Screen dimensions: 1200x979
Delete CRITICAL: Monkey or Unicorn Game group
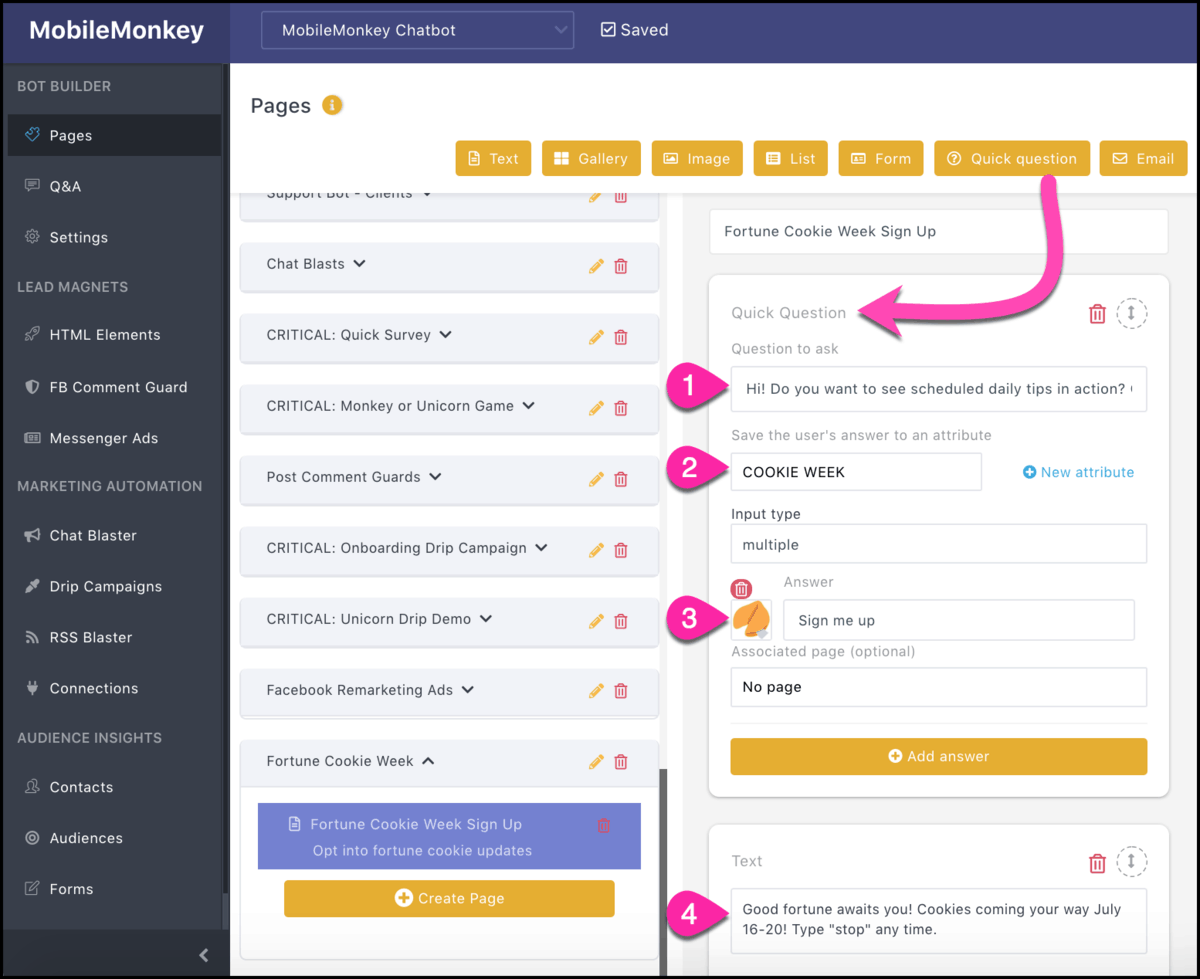click(x=621, y=408)
